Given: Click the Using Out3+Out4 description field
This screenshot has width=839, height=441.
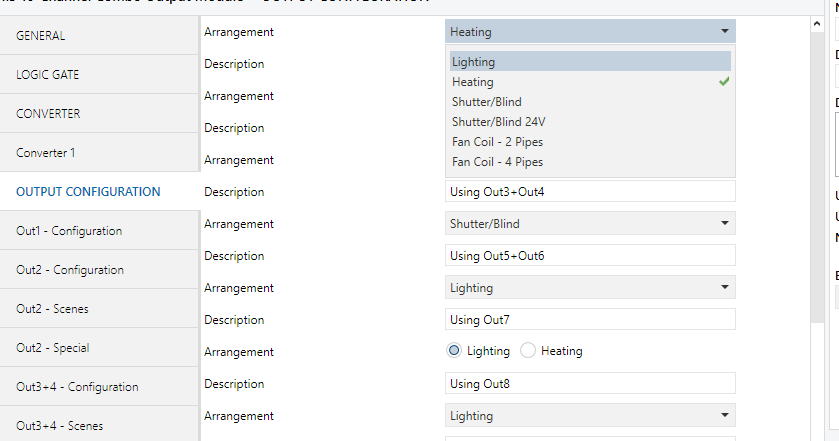Looking at the screenshot, I should tap(590, 191).
